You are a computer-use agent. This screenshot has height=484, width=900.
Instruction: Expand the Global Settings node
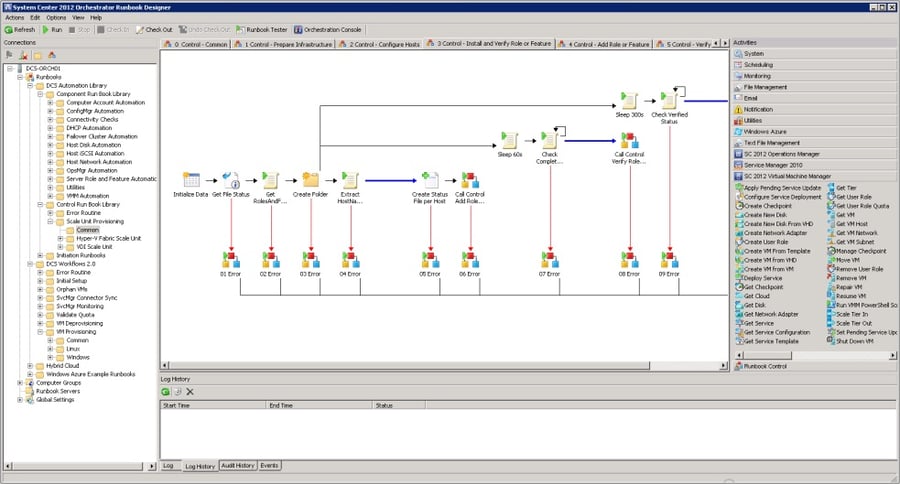[20, 400]
